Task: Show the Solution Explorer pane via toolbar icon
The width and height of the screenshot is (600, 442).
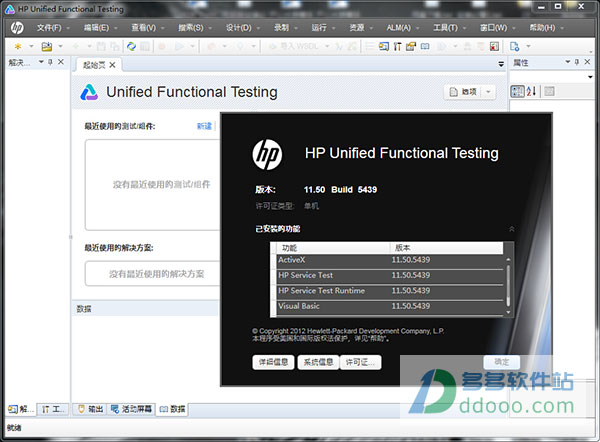Action: click(x=384, y=47)
